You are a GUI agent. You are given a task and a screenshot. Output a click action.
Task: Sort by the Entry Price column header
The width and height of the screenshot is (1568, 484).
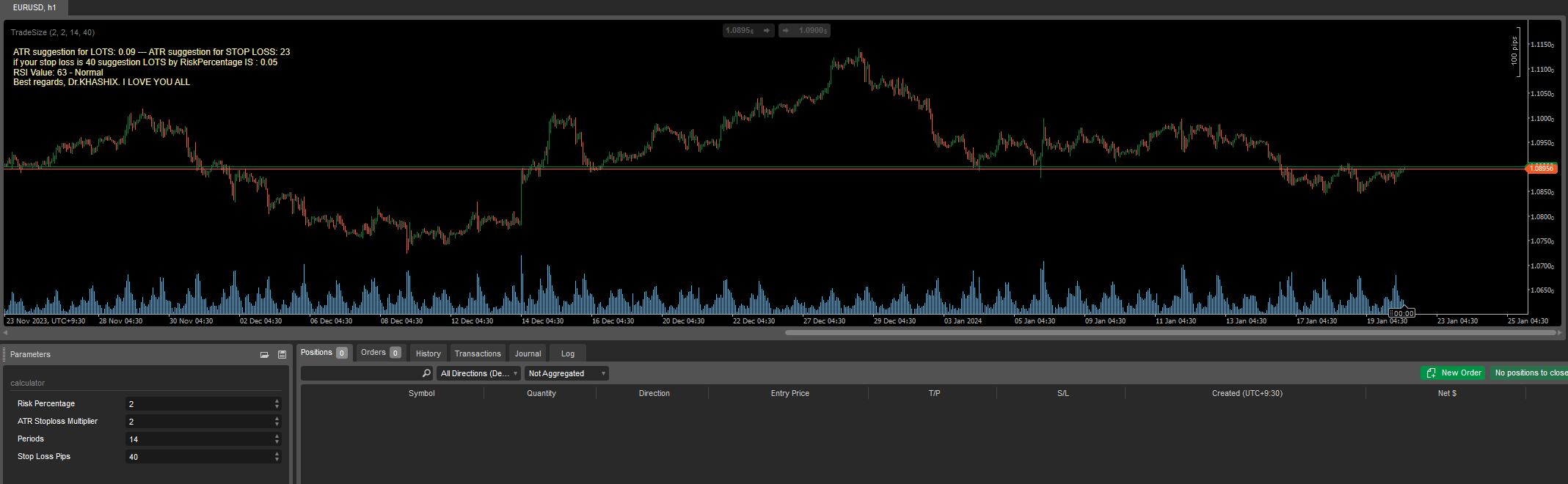790,393
